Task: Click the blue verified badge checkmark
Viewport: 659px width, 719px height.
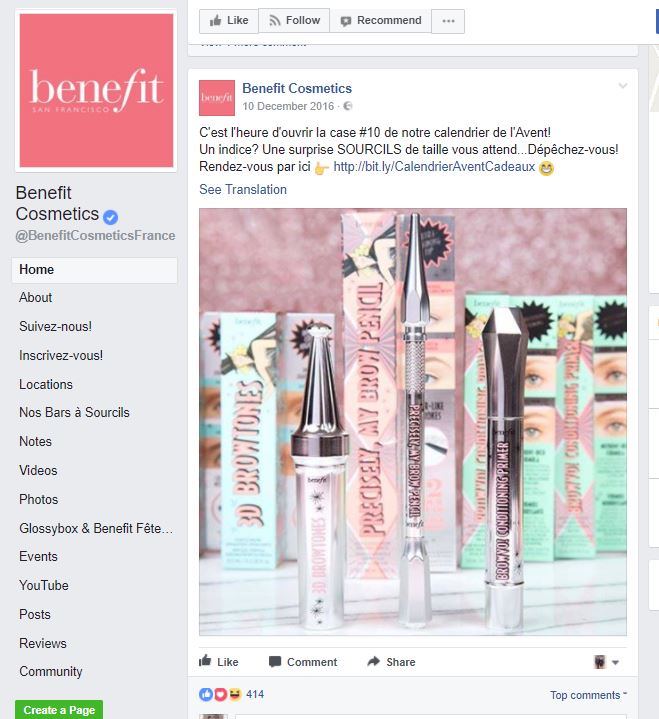Action: [111, 216]
